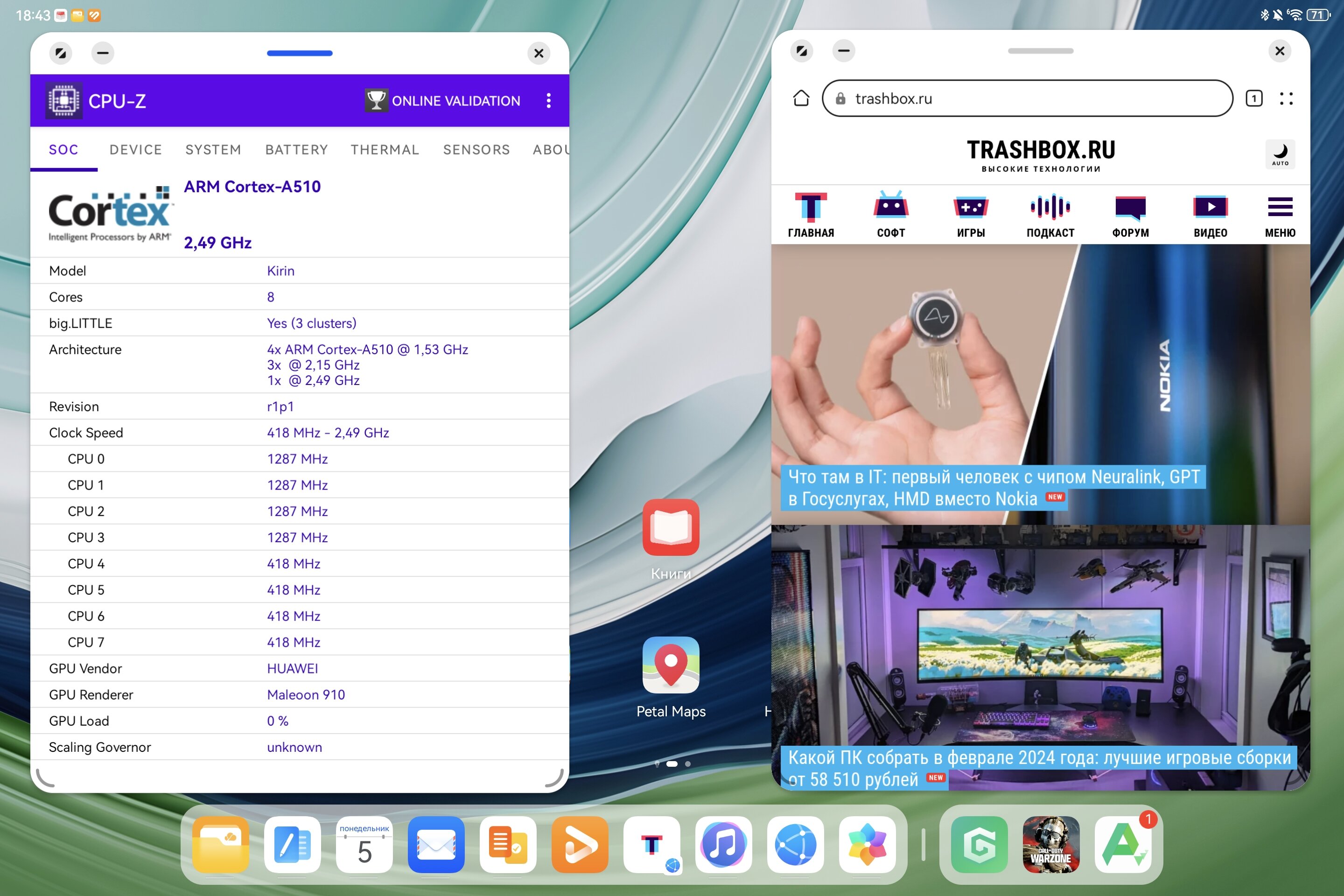Image resolution: width=1344 pixels, height=896 pixels.
Task: Tap the home screen page indicator dots
Action: tap(672, 763)
